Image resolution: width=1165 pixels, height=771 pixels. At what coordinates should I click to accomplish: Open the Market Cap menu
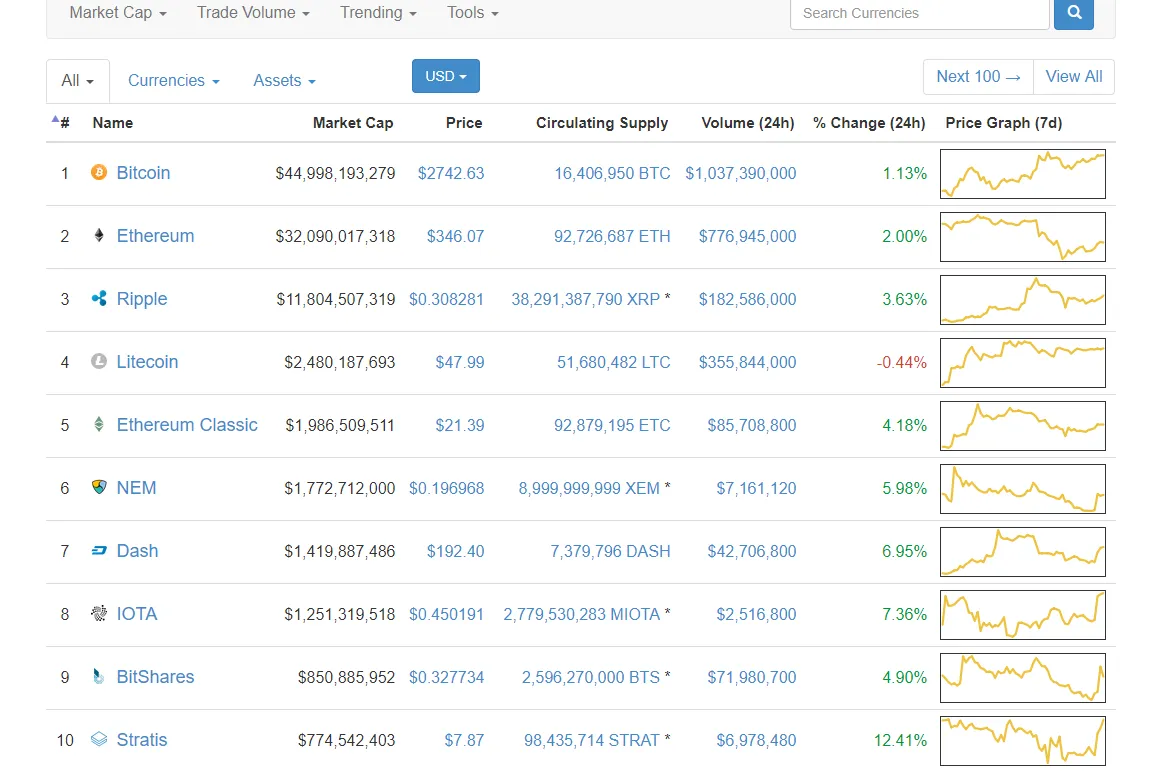(x=117, y=13)
